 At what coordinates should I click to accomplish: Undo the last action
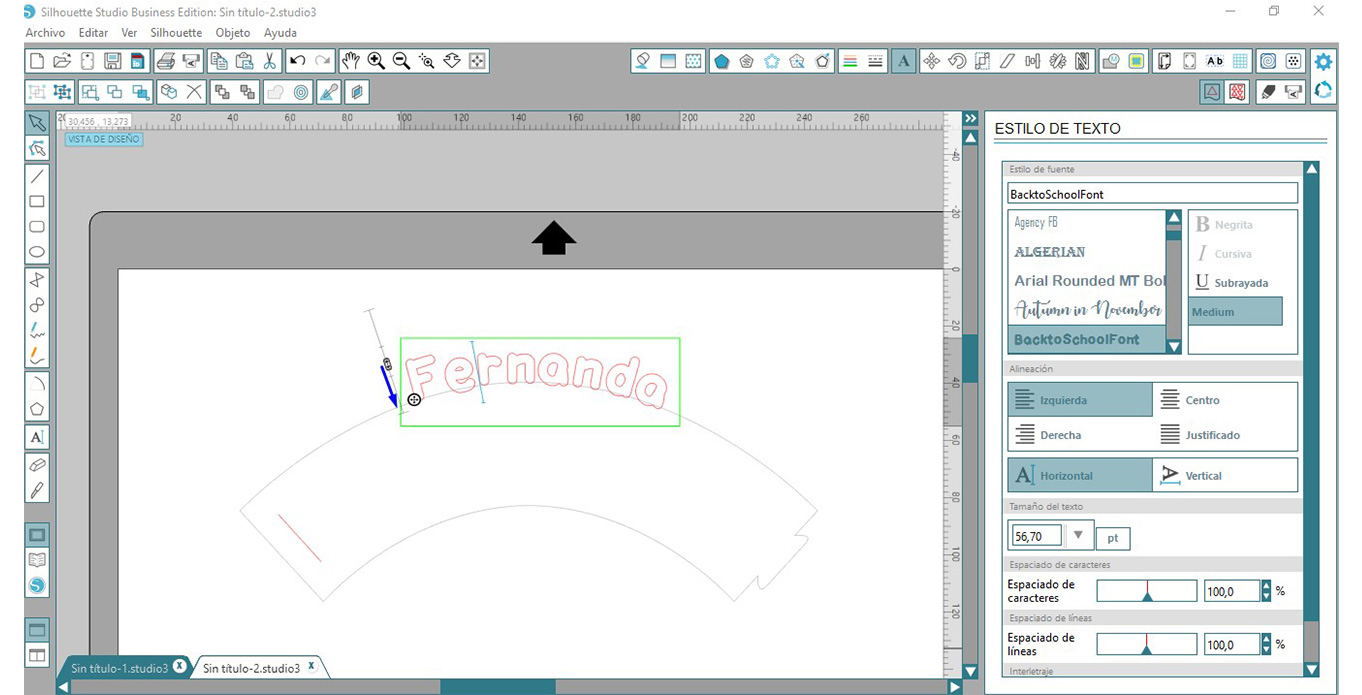coord(297,61)
